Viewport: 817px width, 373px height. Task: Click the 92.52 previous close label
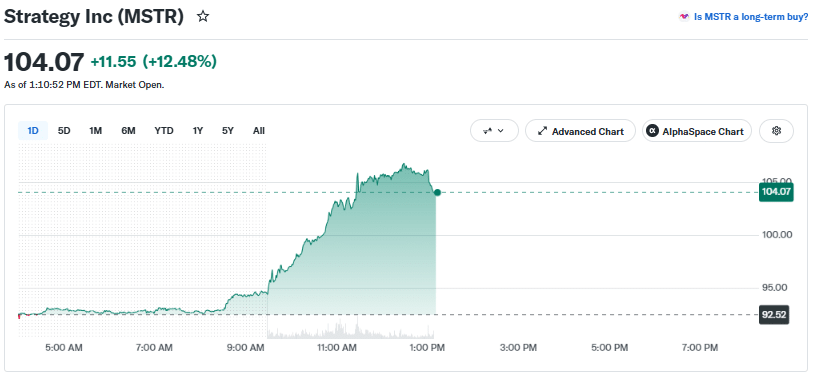coord(774,315)
